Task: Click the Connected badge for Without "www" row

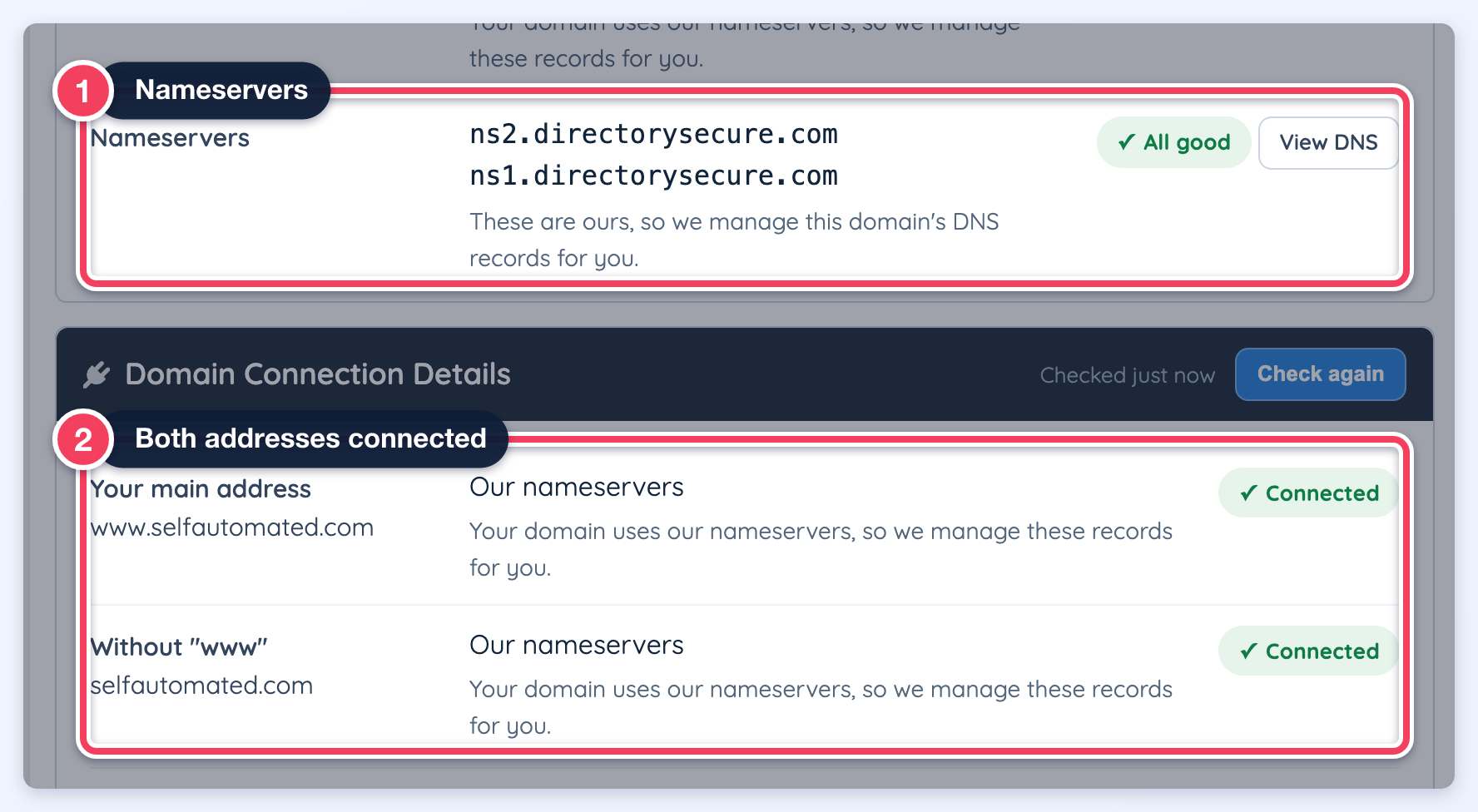Action: click(1309, 651)
